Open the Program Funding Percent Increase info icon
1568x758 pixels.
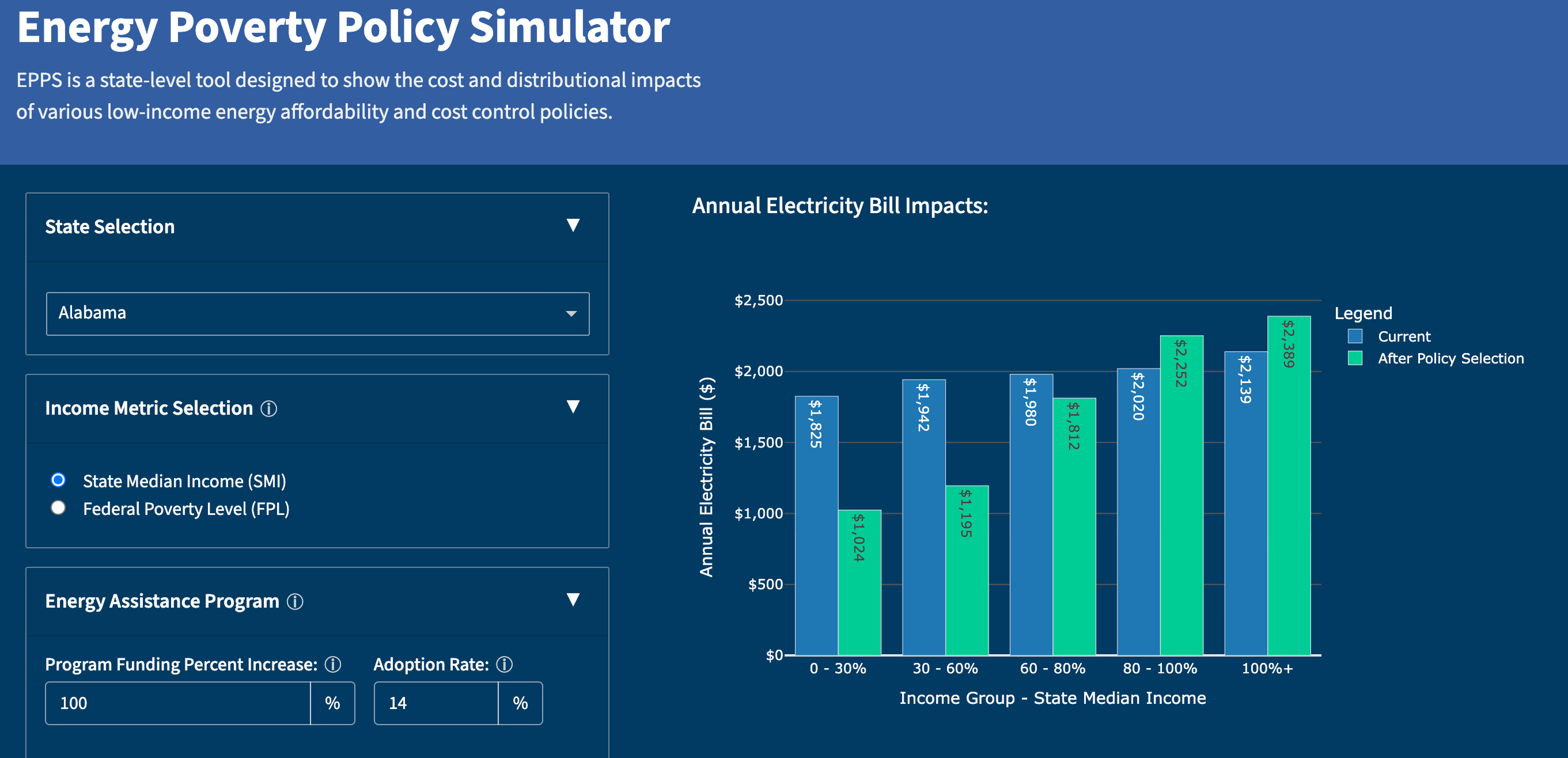tap(332, 665)
